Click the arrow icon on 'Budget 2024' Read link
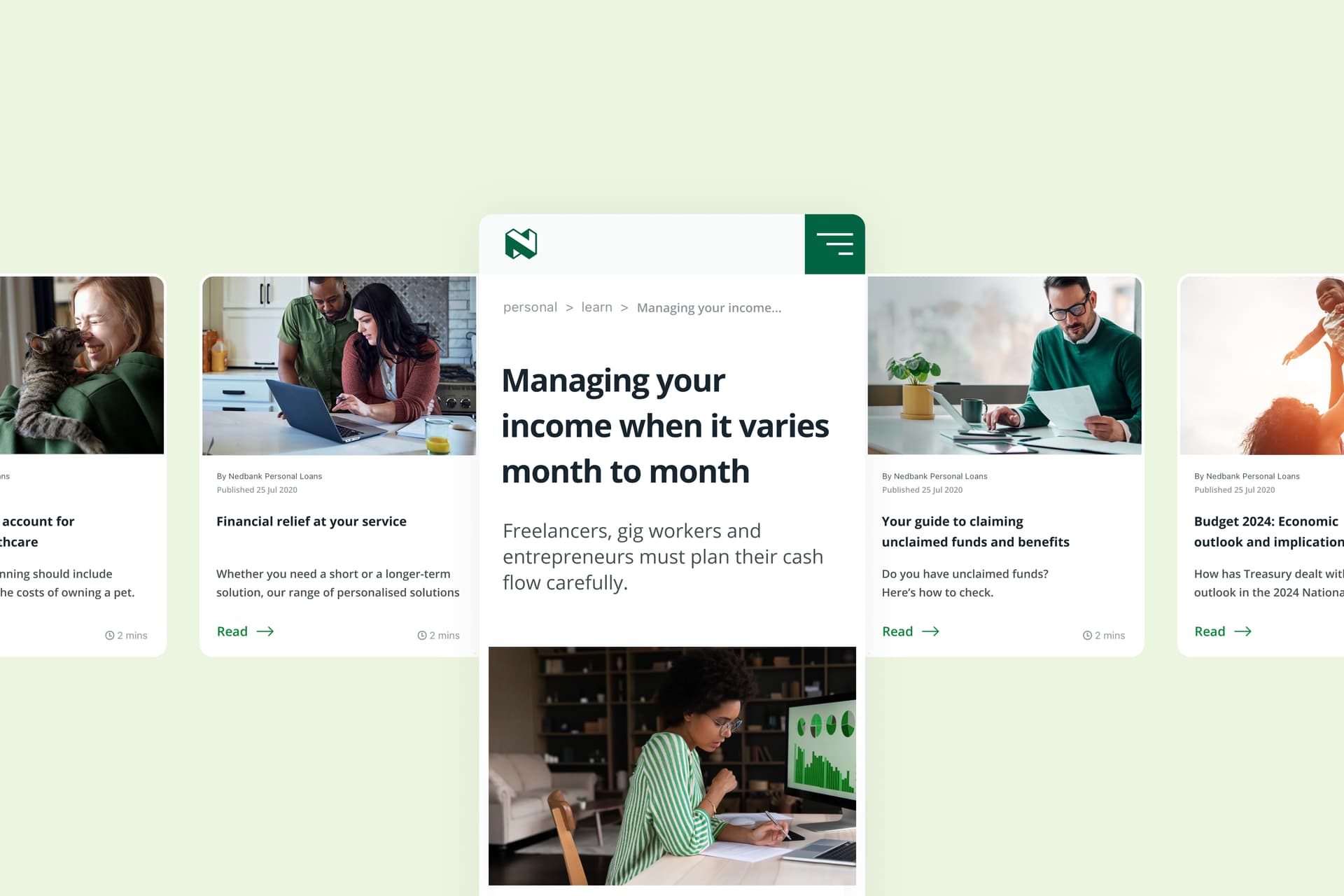 [1243, 631]
